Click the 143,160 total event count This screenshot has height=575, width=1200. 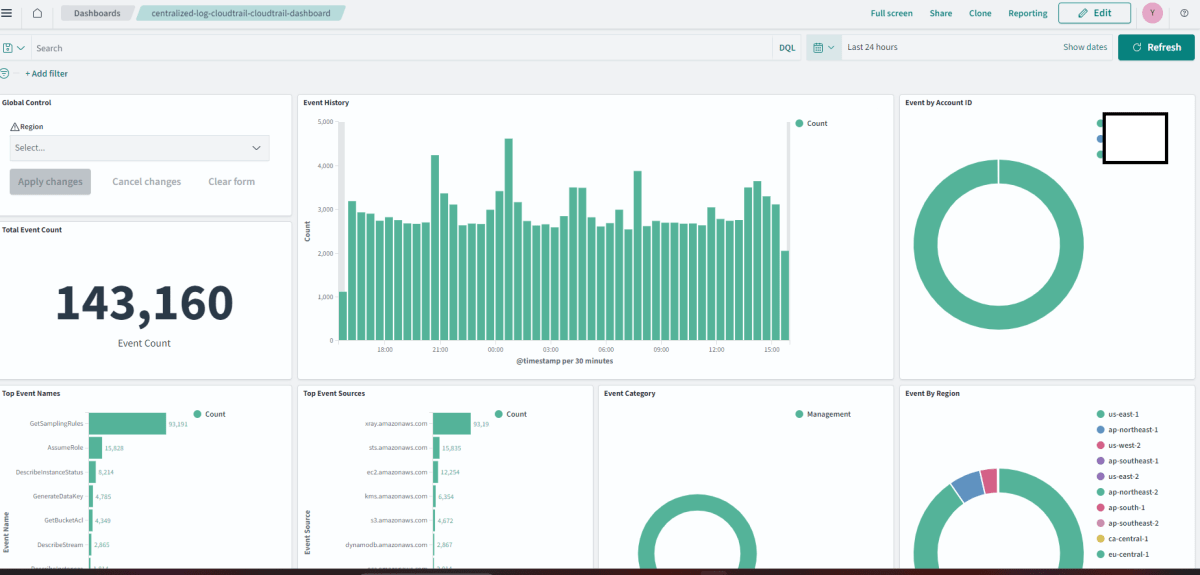pyautogui.click(x=144, y=303)
